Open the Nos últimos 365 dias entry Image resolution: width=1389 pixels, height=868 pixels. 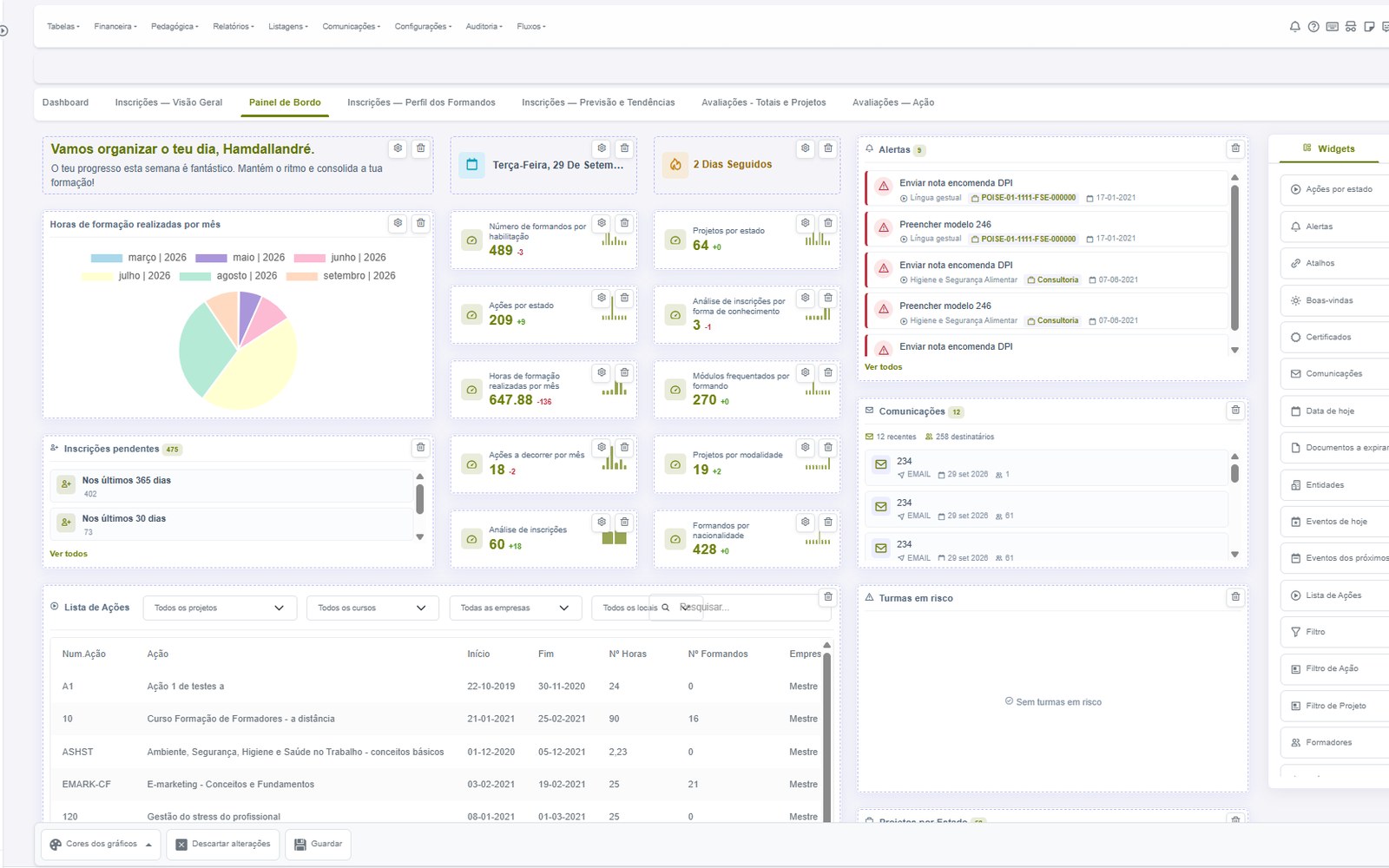(x=232, y=486)
